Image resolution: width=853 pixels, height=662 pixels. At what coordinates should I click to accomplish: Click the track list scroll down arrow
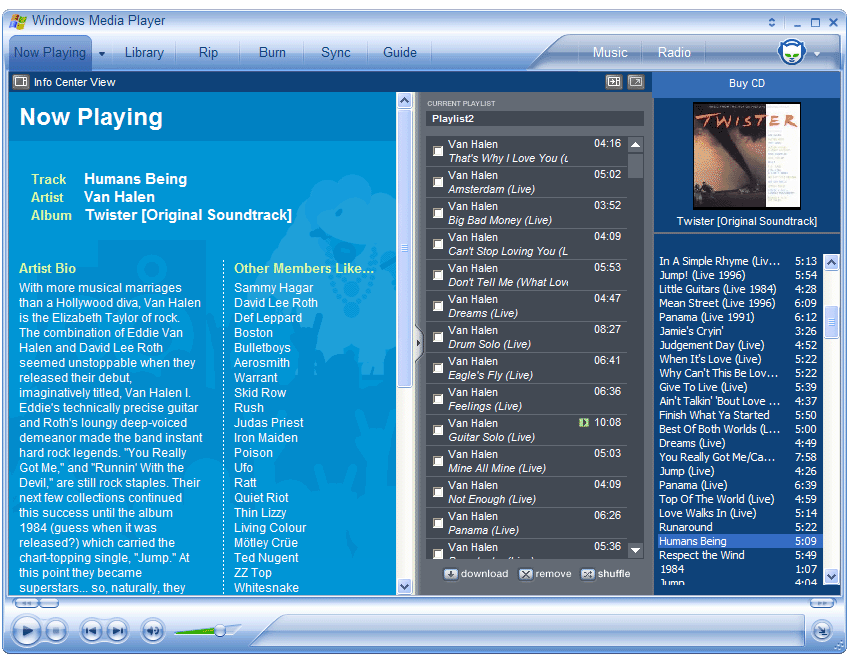[x=831, y=576]
